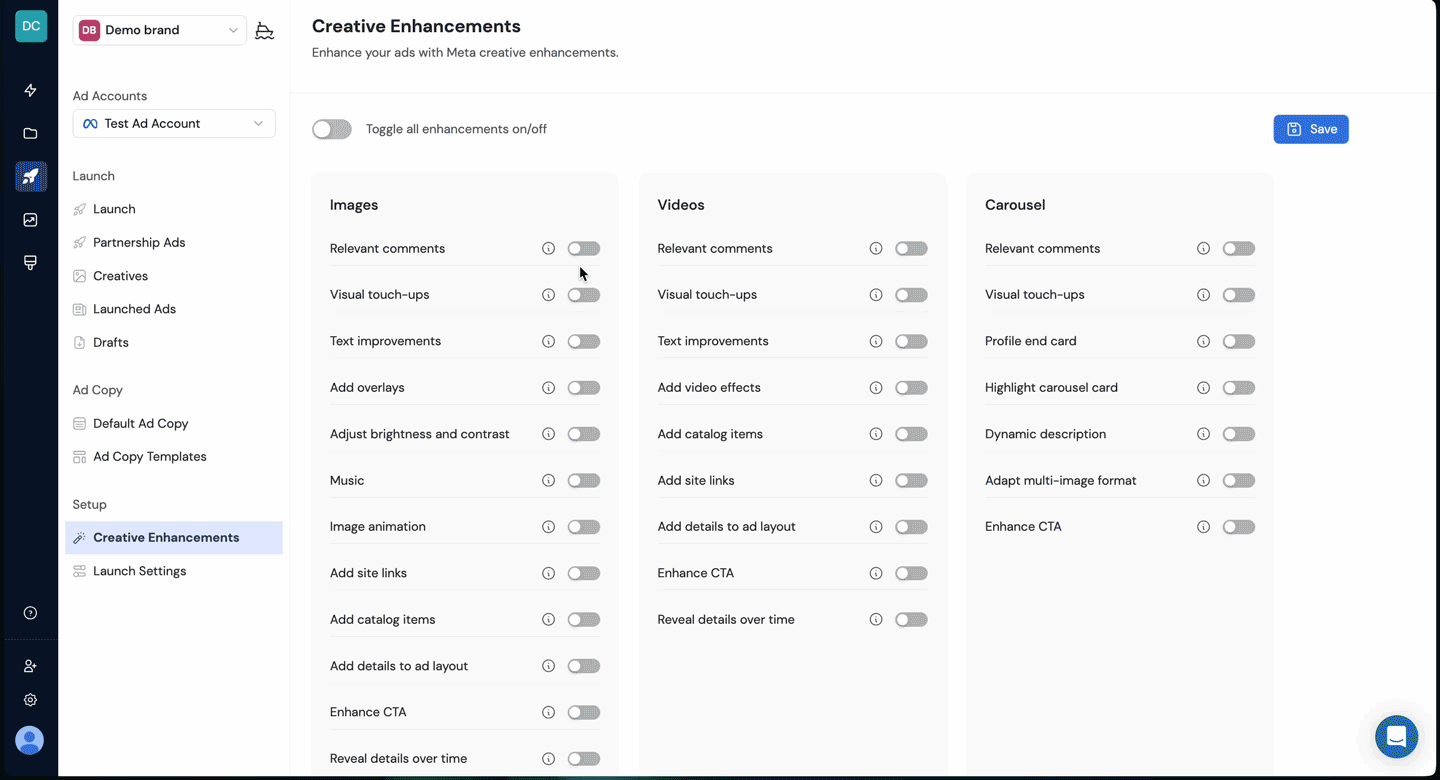Click info icon for Adapt multi-image format
The image size is (1440, 780).
click(x=1203, y=480)
